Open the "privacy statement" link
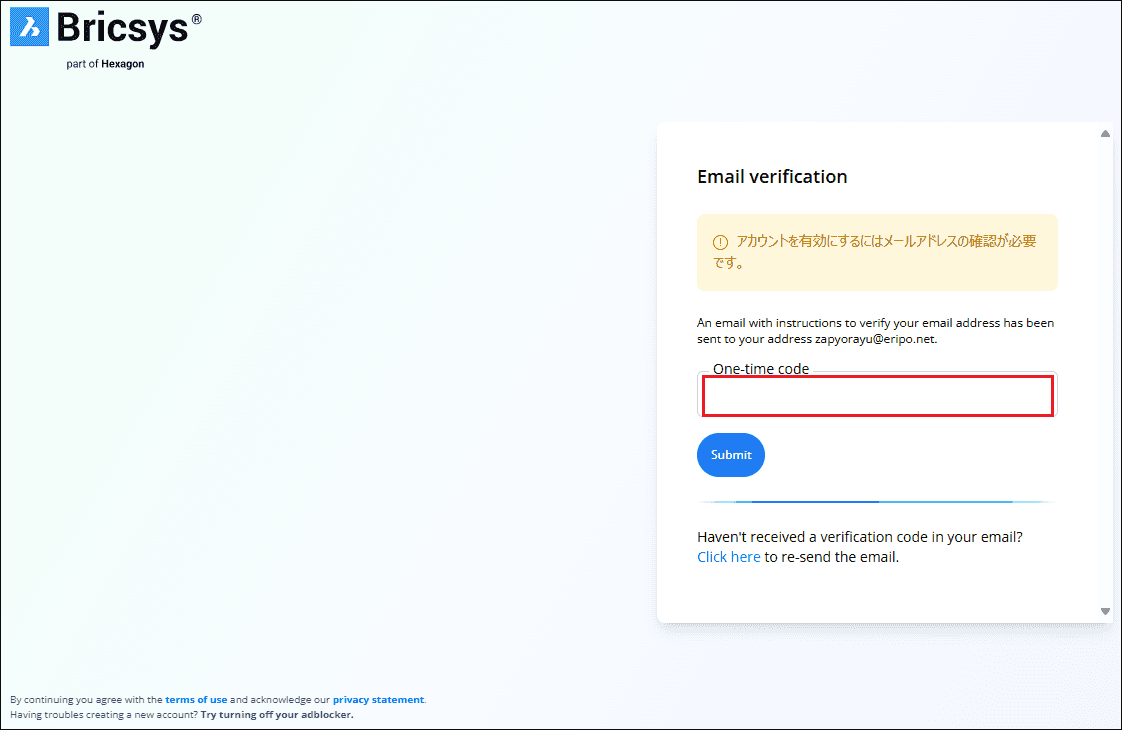Viewport: 1122px width, 730px height. coord(378,700)
